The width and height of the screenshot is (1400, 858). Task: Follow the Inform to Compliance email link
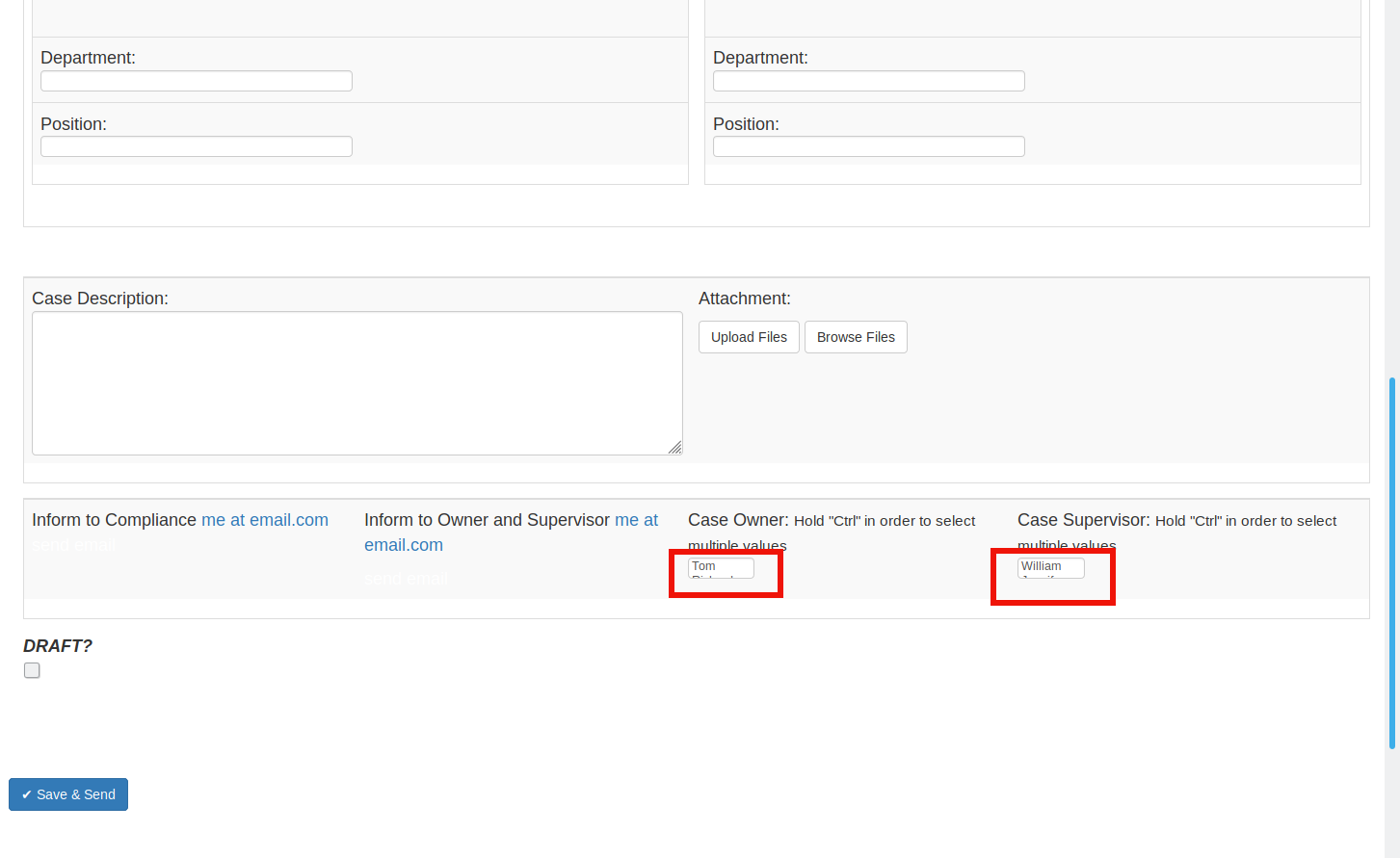click(x=265, y=520)
